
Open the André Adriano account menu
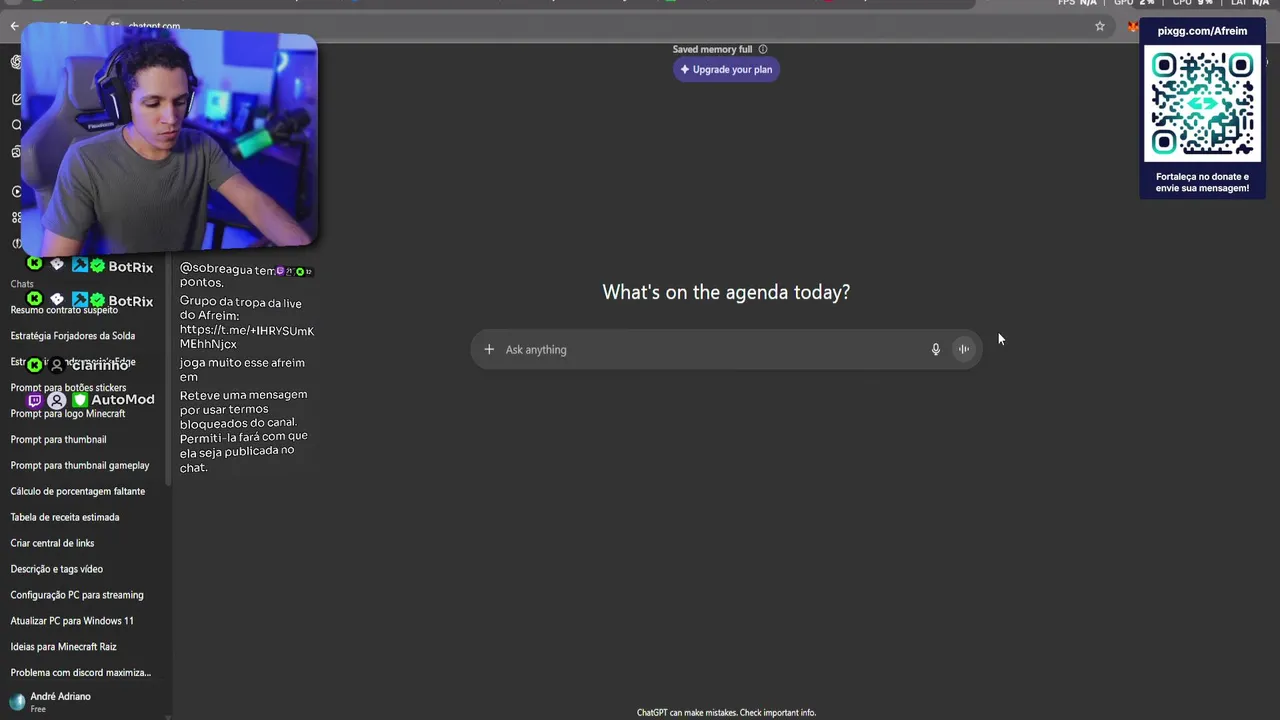coord(85,702)
